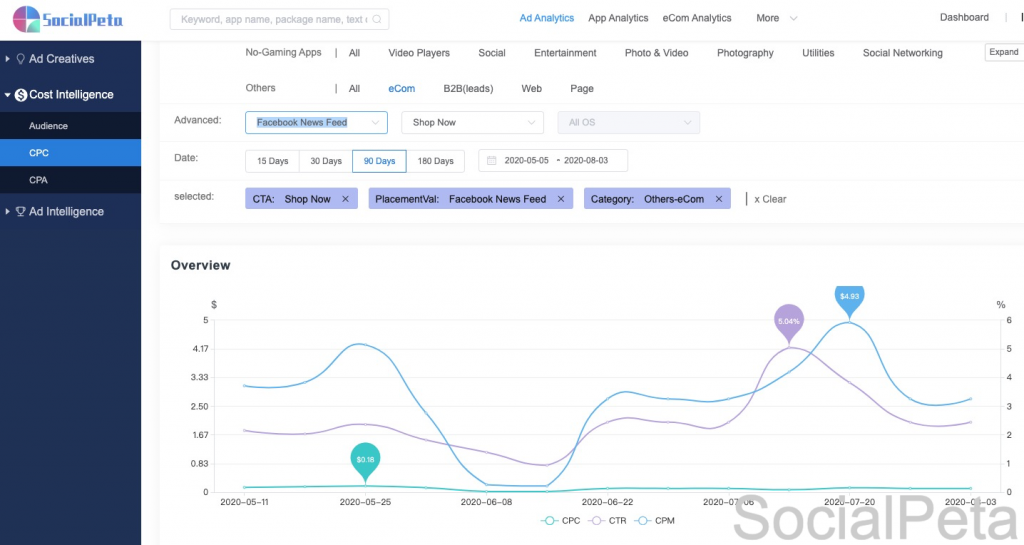The image size is (1024, 545).
Task: Open the App Analytics tab
Action: click(x=618, y=18)
